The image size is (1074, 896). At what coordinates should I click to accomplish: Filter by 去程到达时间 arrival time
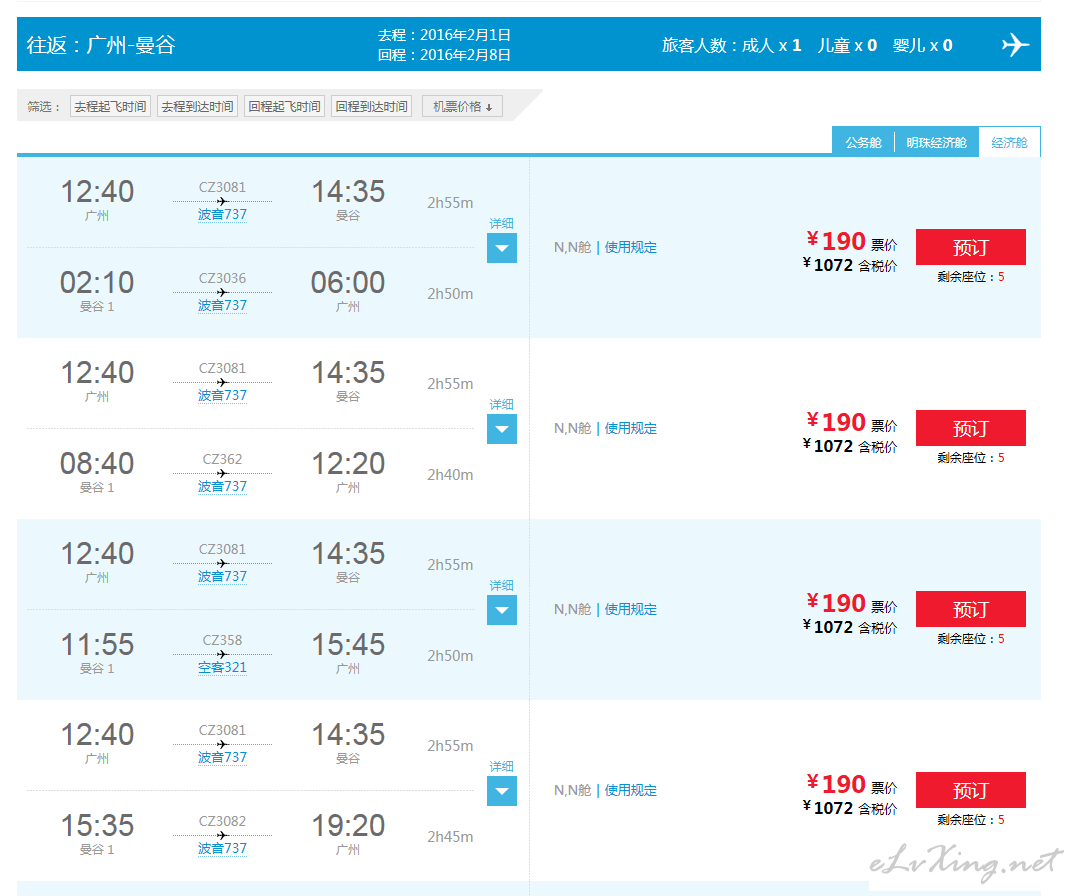coord(197,106)
